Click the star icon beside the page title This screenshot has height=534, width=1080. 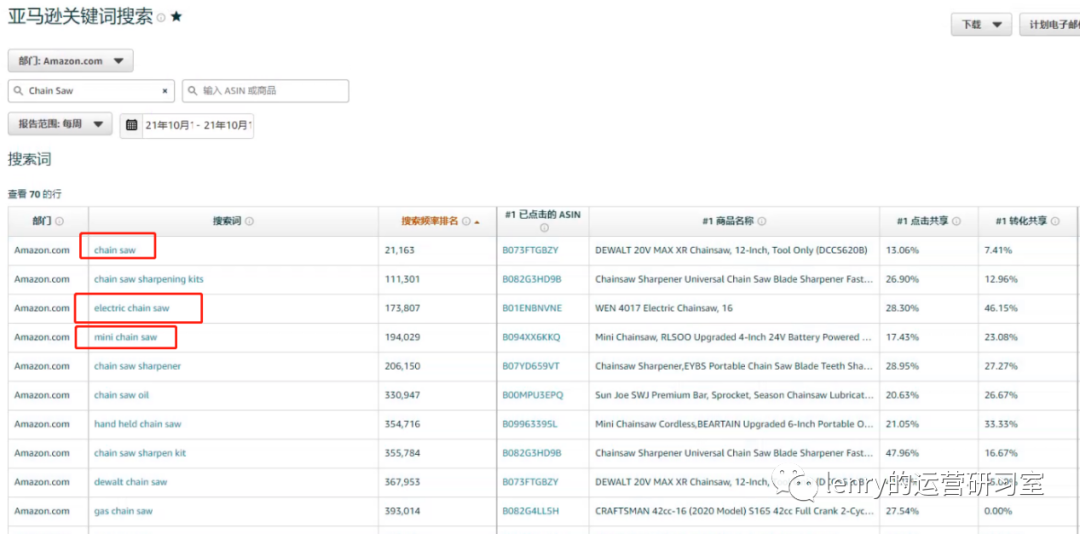176,18
